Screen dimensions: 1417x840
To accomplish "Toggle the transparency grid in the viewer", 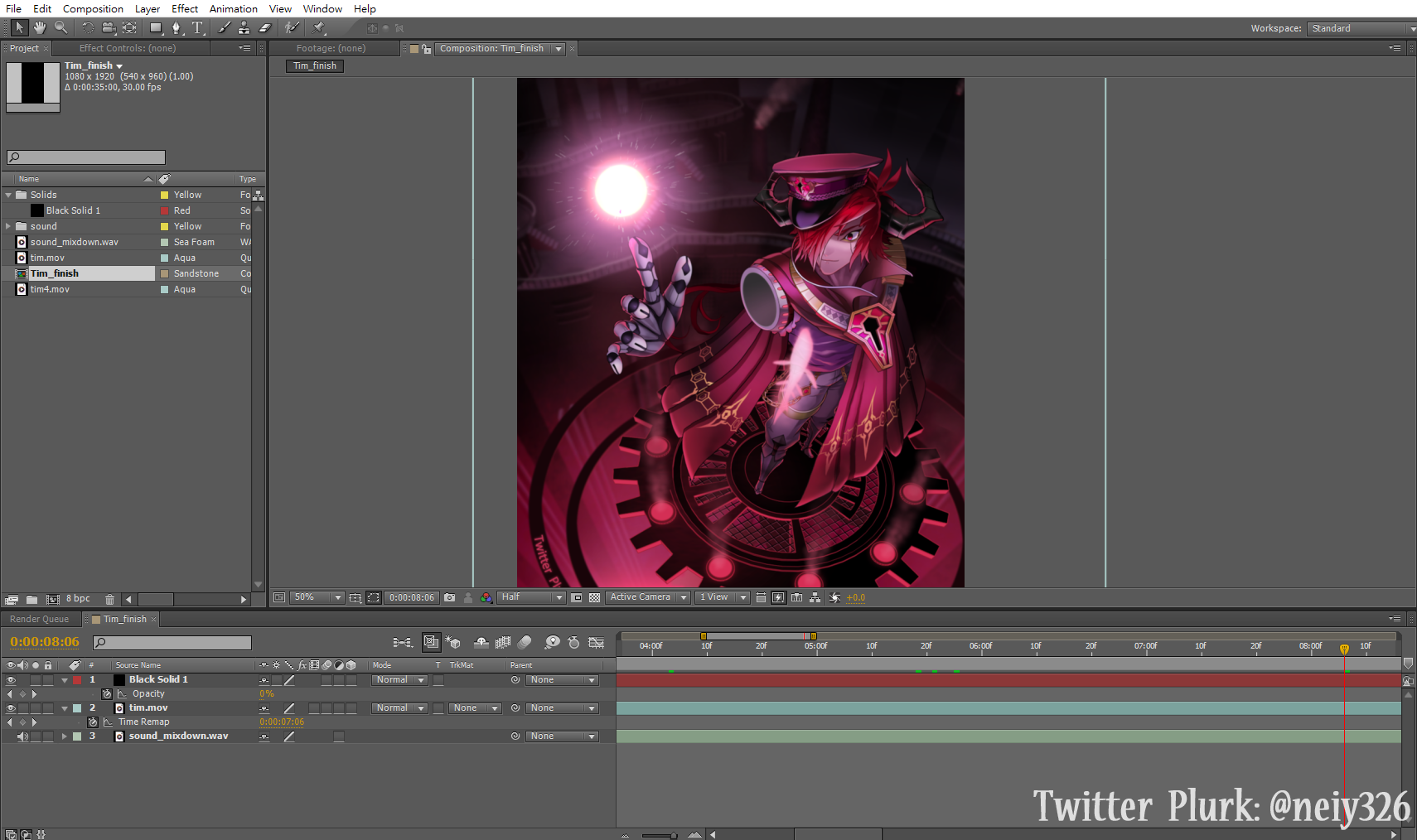I will point(594,597).
